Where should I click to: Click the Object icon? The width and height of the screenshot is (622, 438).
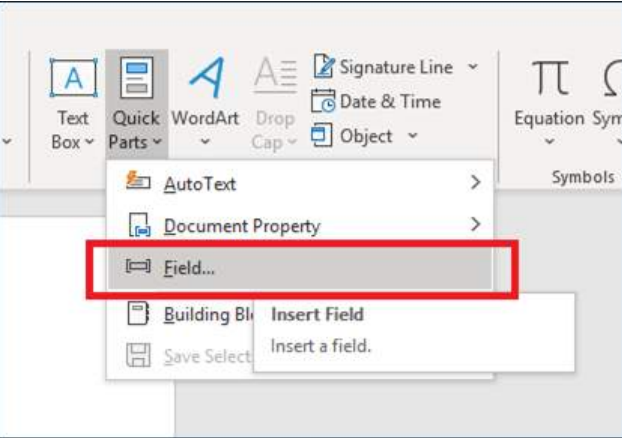pos(322,135)
